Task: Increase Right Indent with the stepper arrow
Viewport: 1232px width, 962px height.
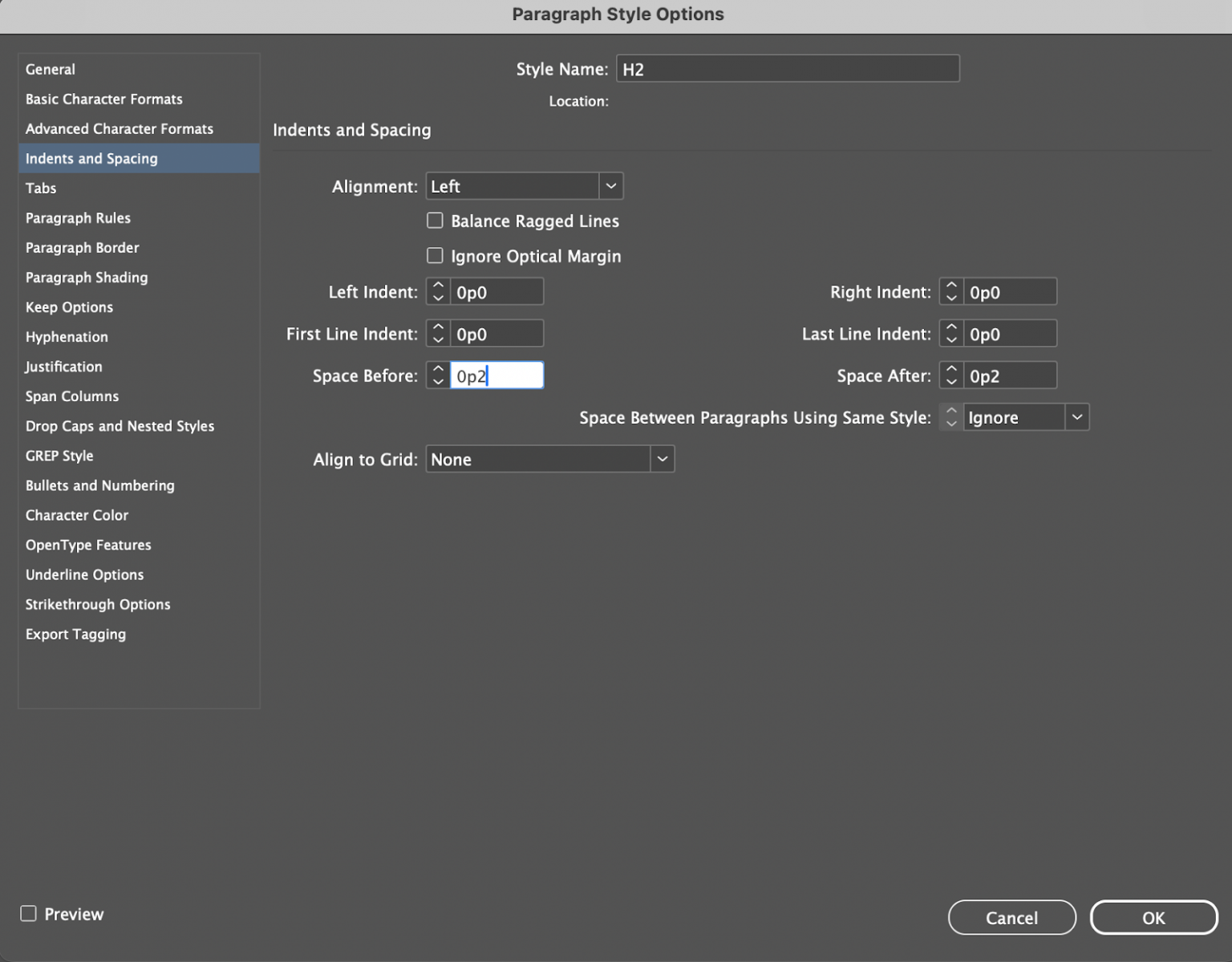Action: (950, 286)
